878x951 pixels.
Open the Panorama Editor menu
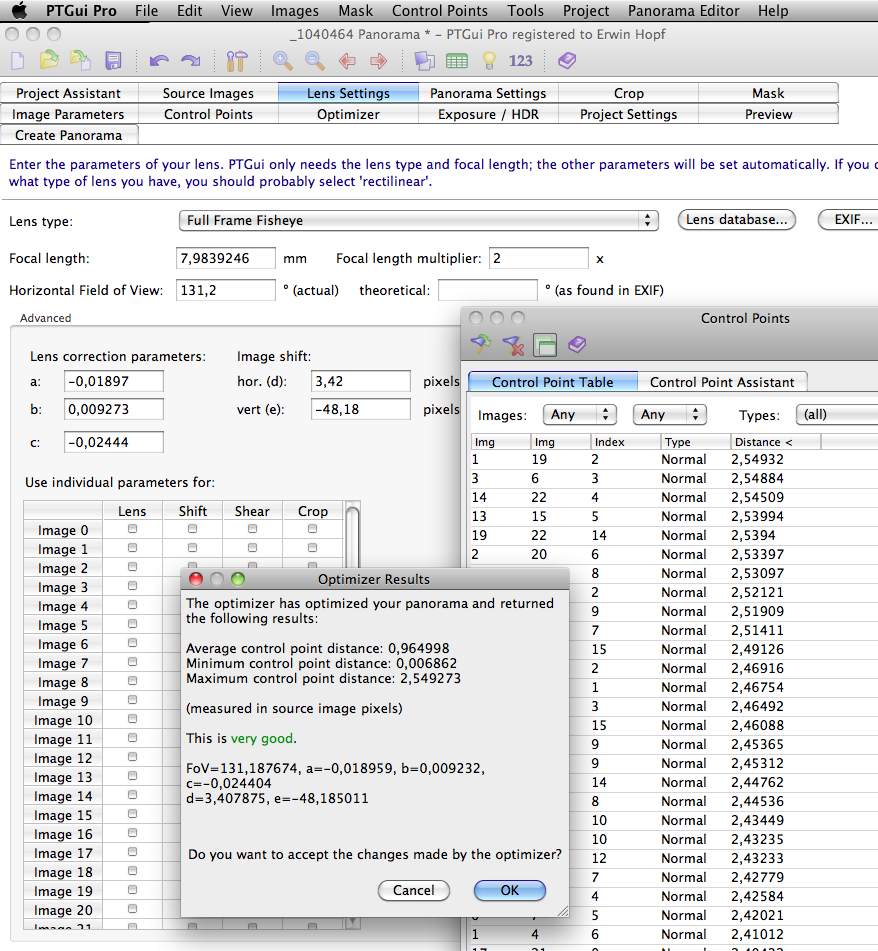click(x=683, y=11)
